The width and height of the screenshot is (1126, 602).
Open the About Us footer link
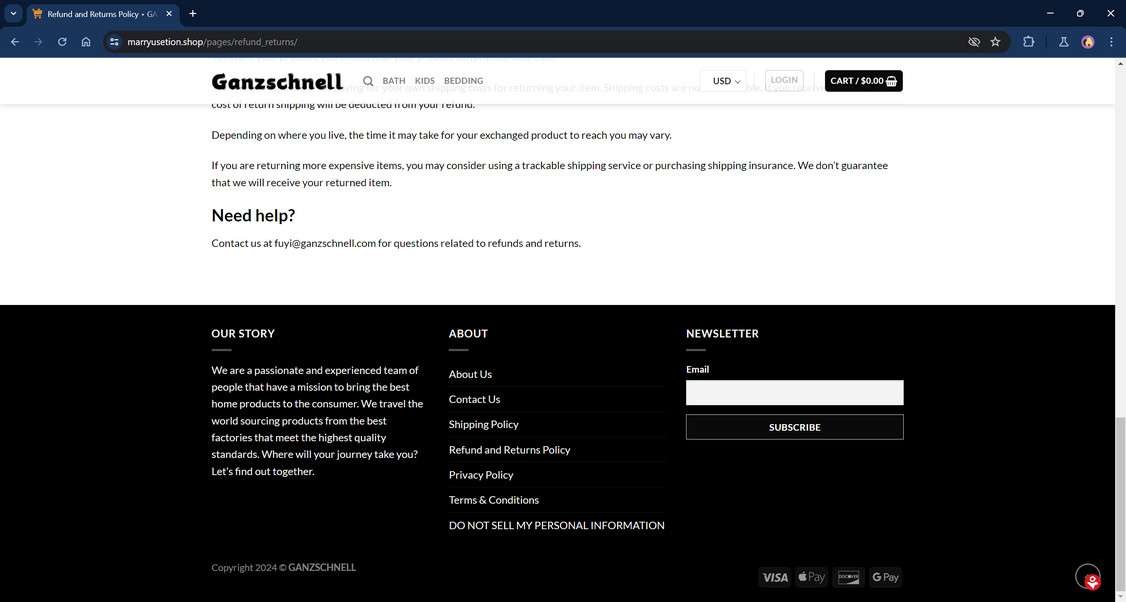[470, 374]
